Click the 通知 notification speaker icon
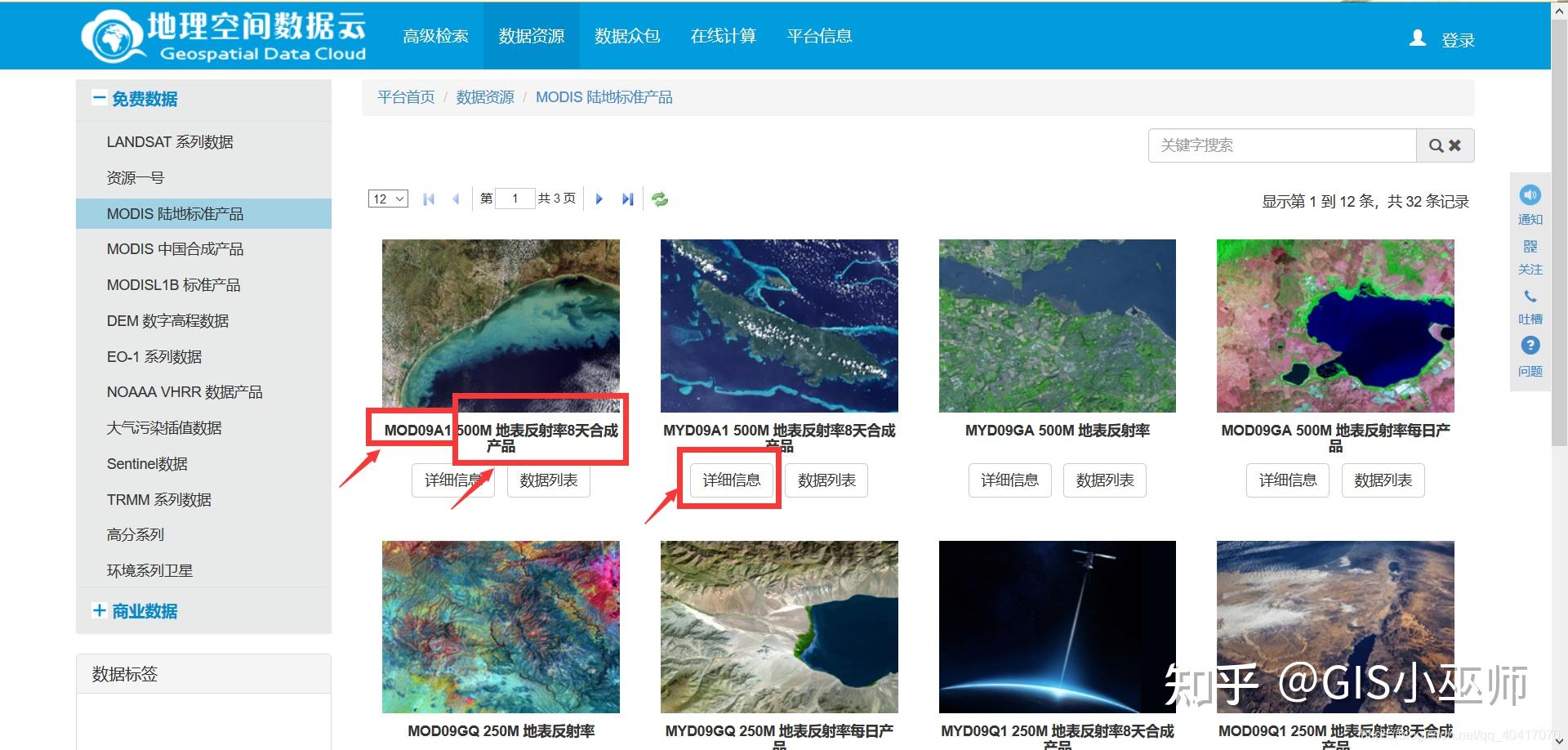The width and height of the screenshot is (1568, 750). pyautogui.click(x=1530, y=194)
